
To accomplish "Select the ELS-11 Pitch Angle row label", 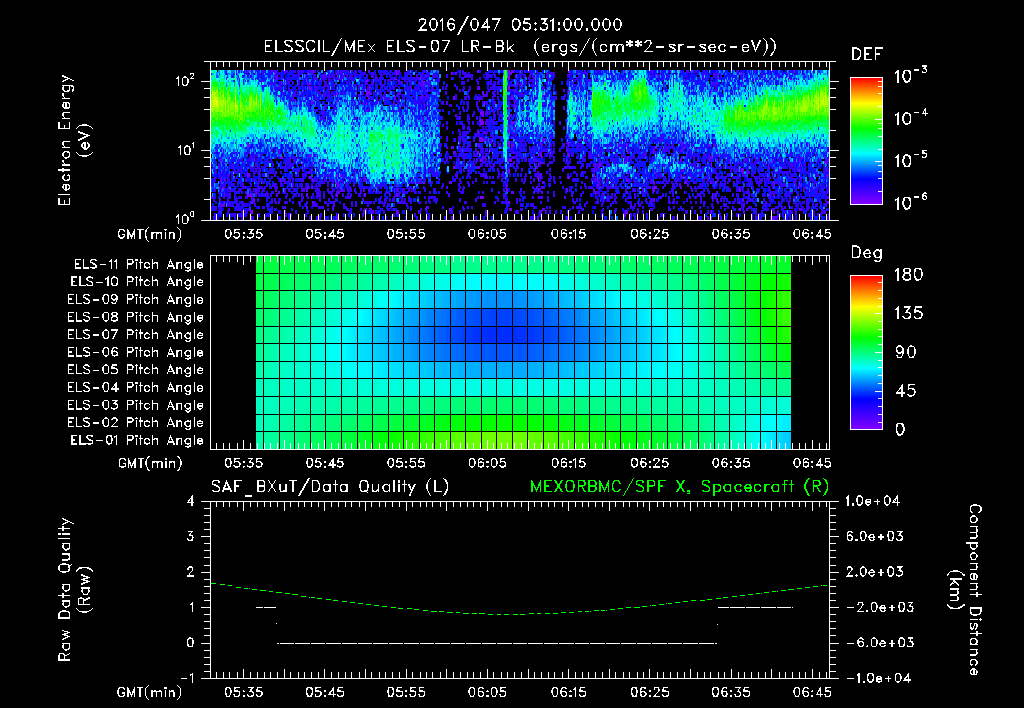I will [x=138, y=265].
